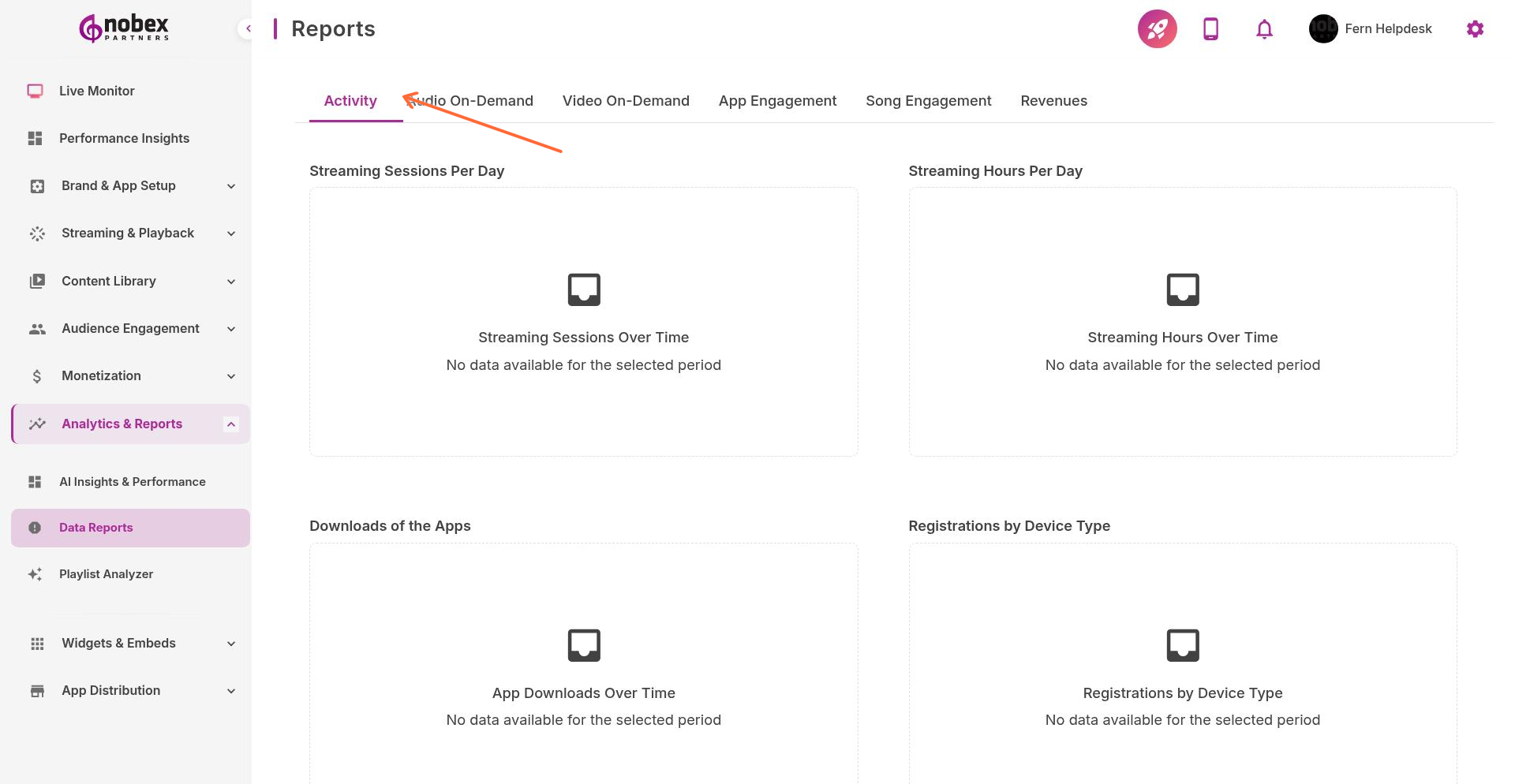
Task: Open the Live Monitor panel
Action: tap(95, 91)
